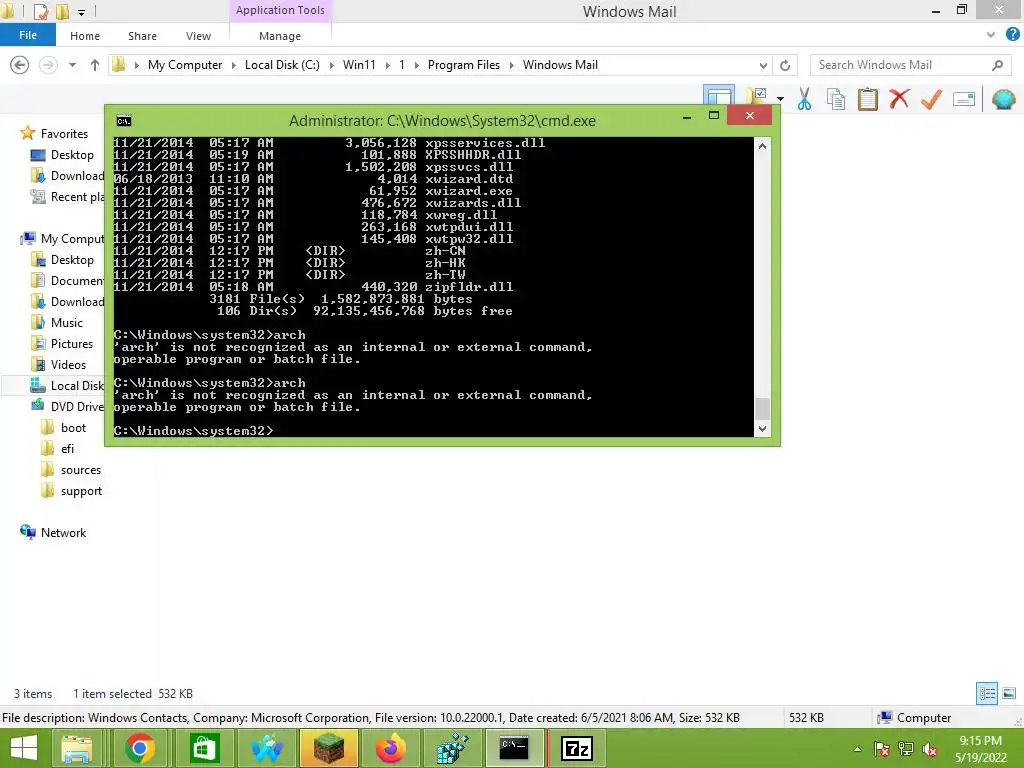Select Program Files breadcrumb segment

464,65
